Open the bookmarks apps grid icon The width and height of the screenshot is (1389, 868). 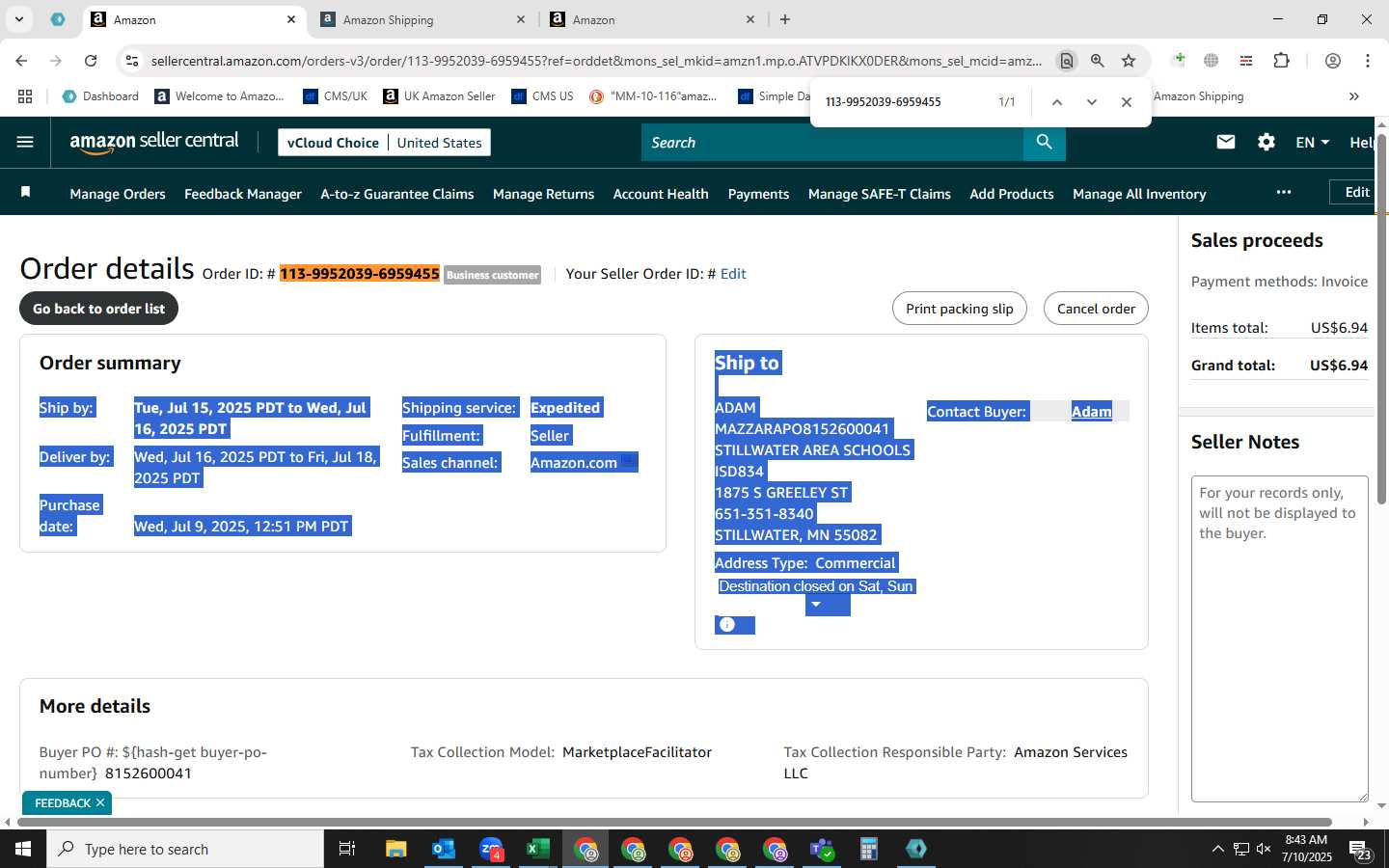pos(25,96)
